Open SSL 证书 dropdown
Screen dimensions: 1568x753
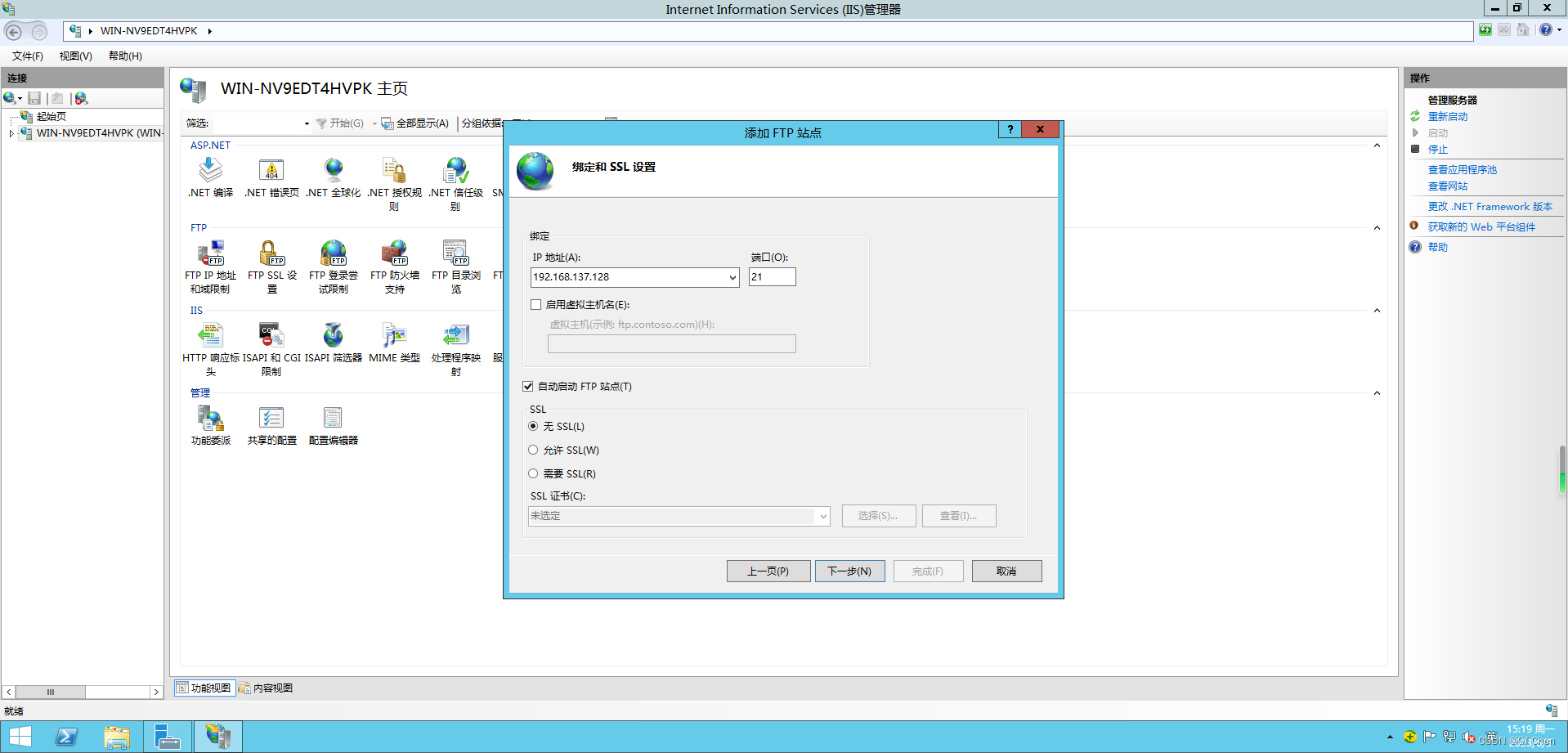(823, 516)
